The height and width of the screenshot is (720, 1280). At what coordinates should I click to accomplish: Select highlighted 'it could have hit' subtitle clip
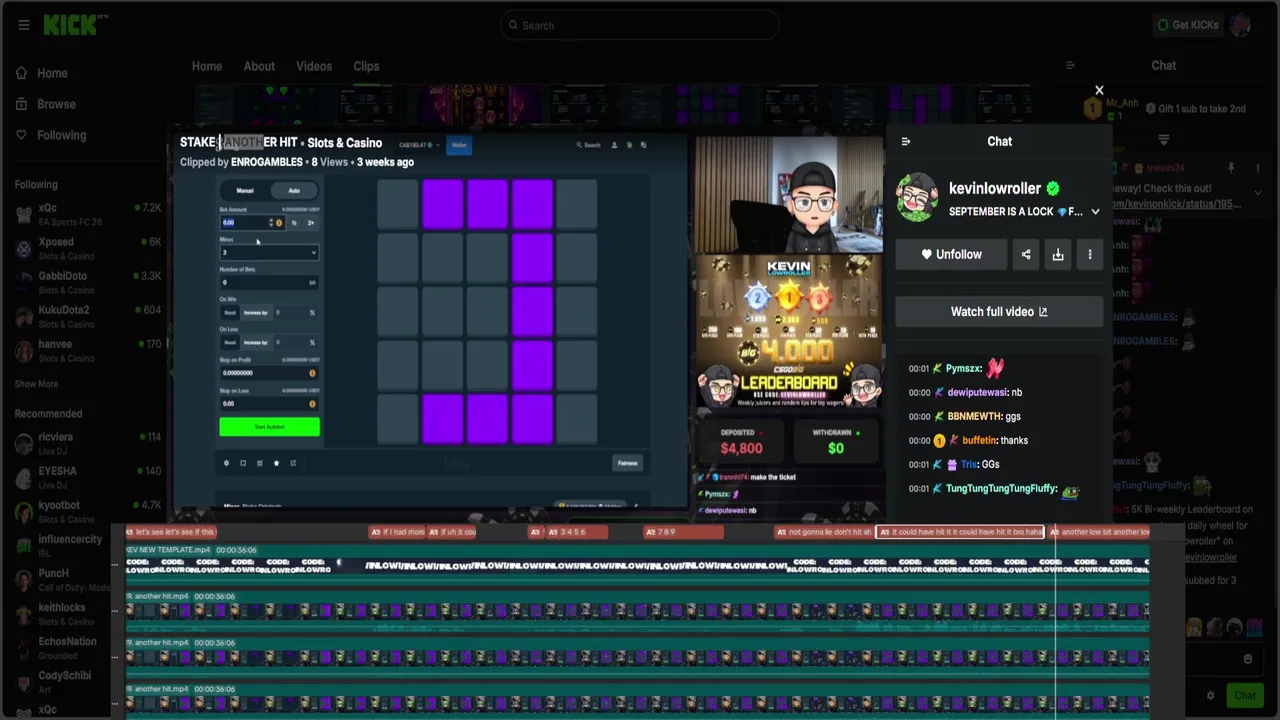click(x=960, y=532)
